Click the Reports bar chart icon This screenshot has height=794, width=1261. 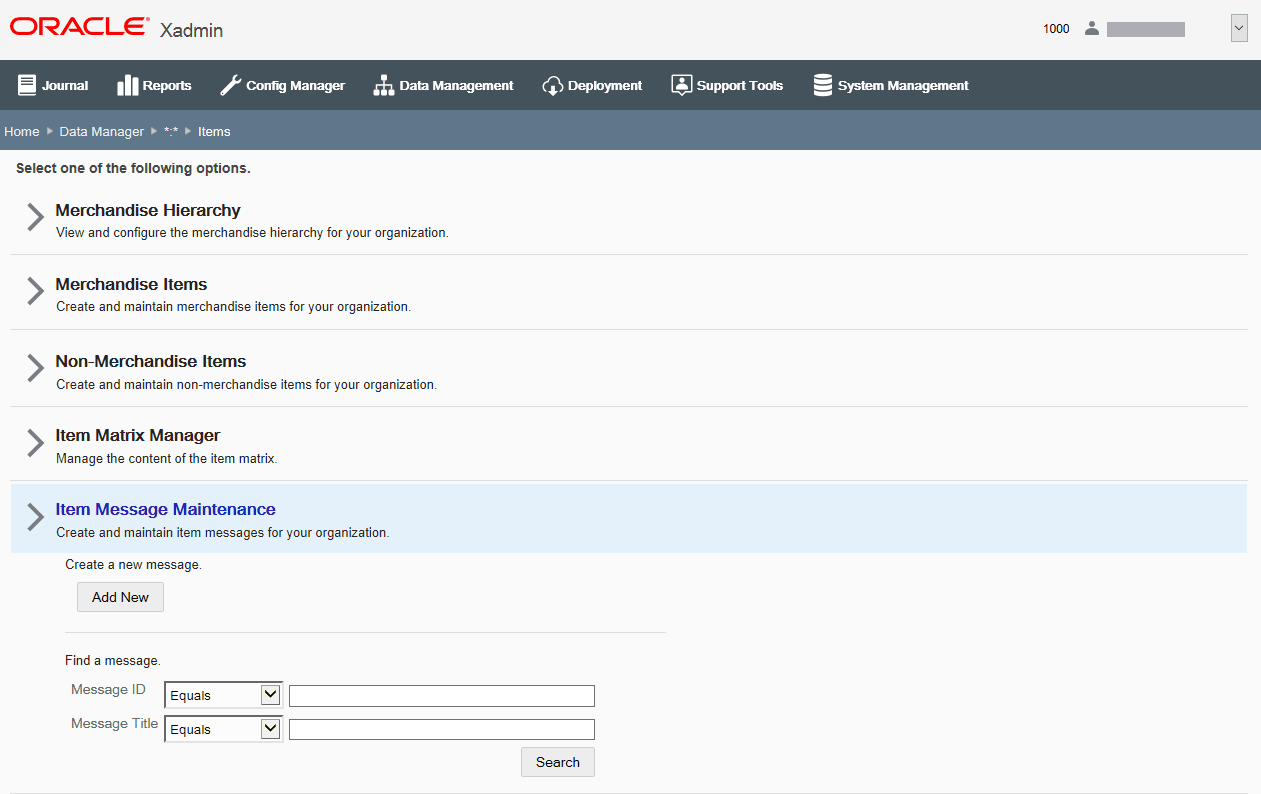pyautogui.click(x=127, y=85)
